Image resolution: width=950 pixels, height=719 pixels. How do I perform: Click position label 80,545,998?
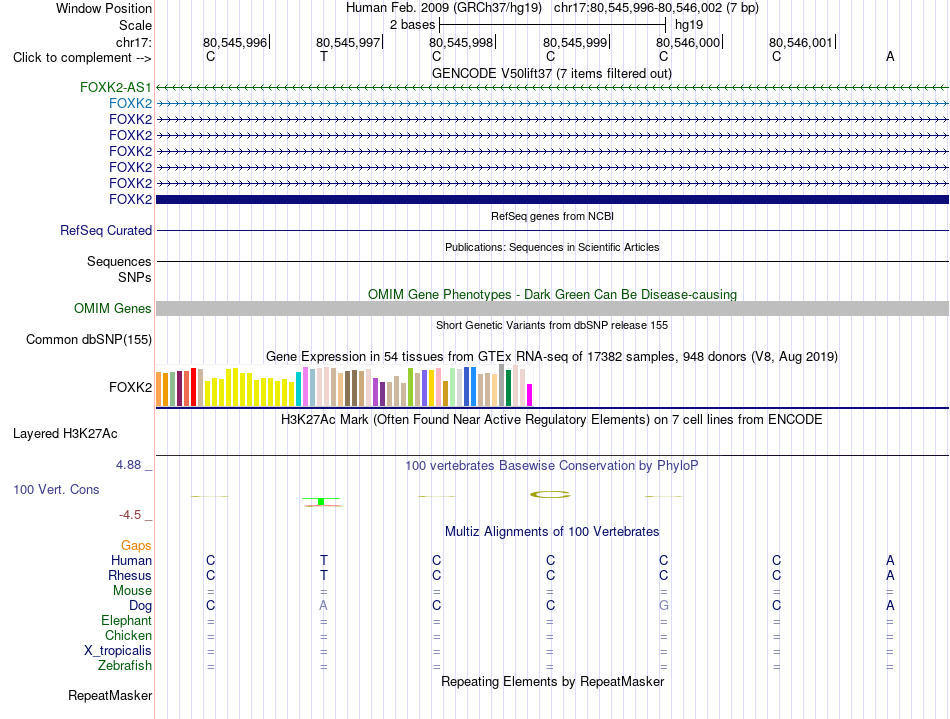pos(461,42)
